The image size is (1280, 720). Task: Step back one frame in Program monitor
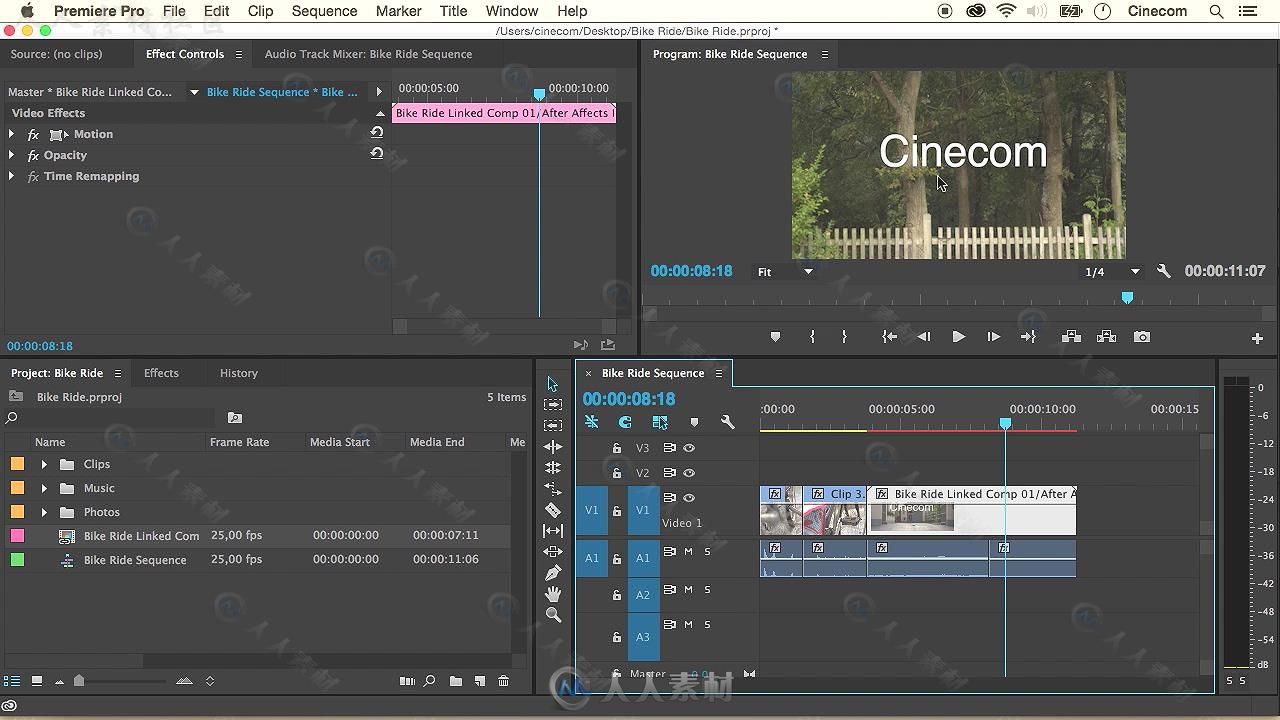coord(924,337)
